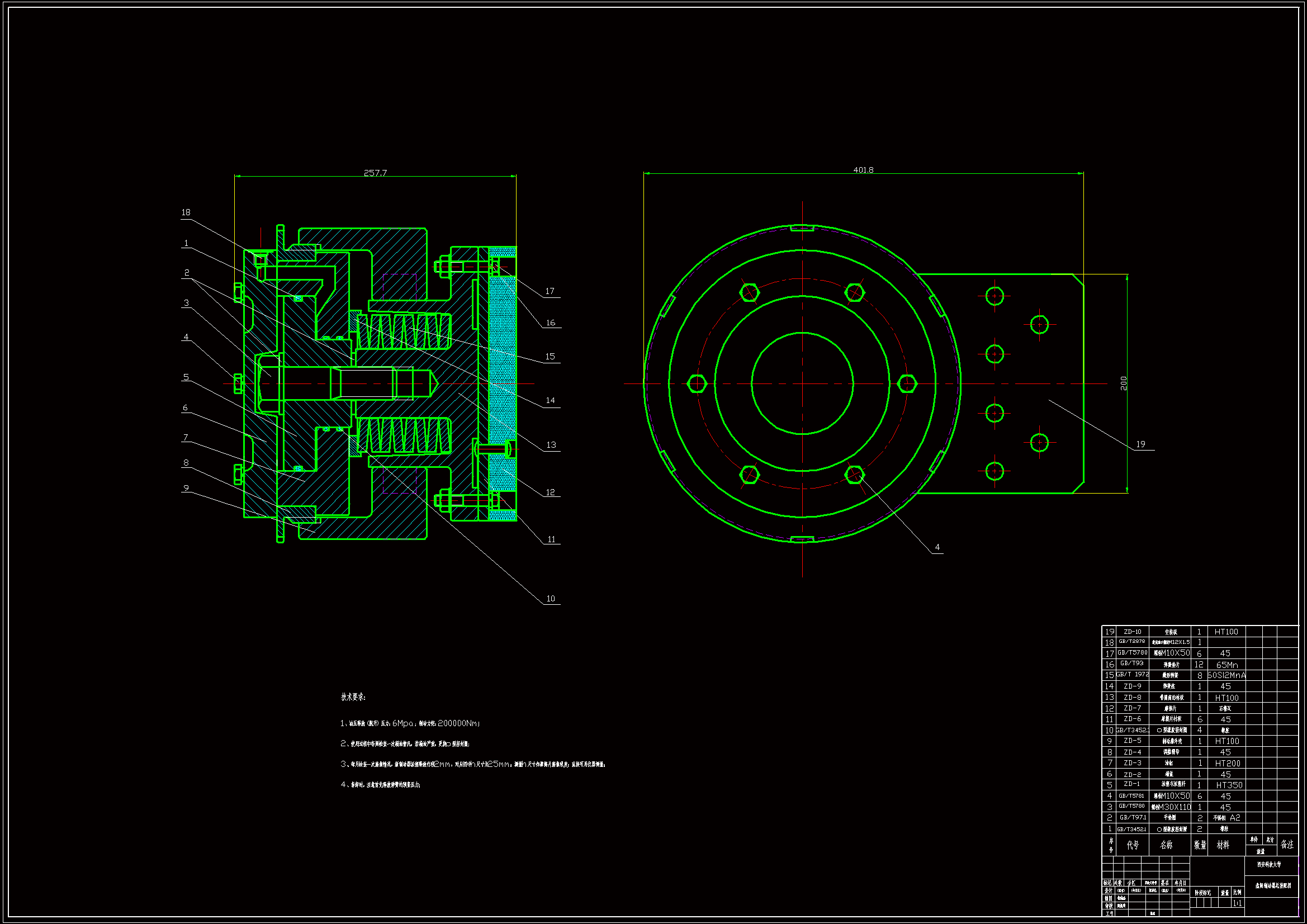Select the 材料 column header cell
Image resolution: width=1307 pixels, height=924 pixels.
[x=1223, y=845]
